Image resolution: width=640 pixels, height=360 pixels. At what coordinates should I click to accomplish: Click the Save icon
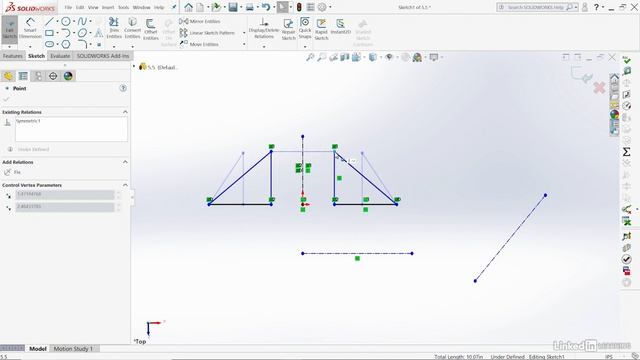pyautogui.click(x=233, y=7)
